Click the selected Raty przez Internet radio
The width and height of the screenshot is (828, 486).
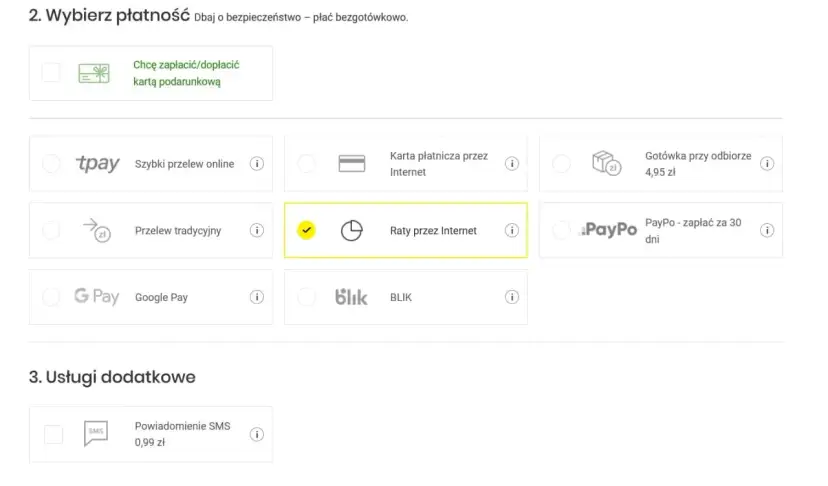point(307,231)
